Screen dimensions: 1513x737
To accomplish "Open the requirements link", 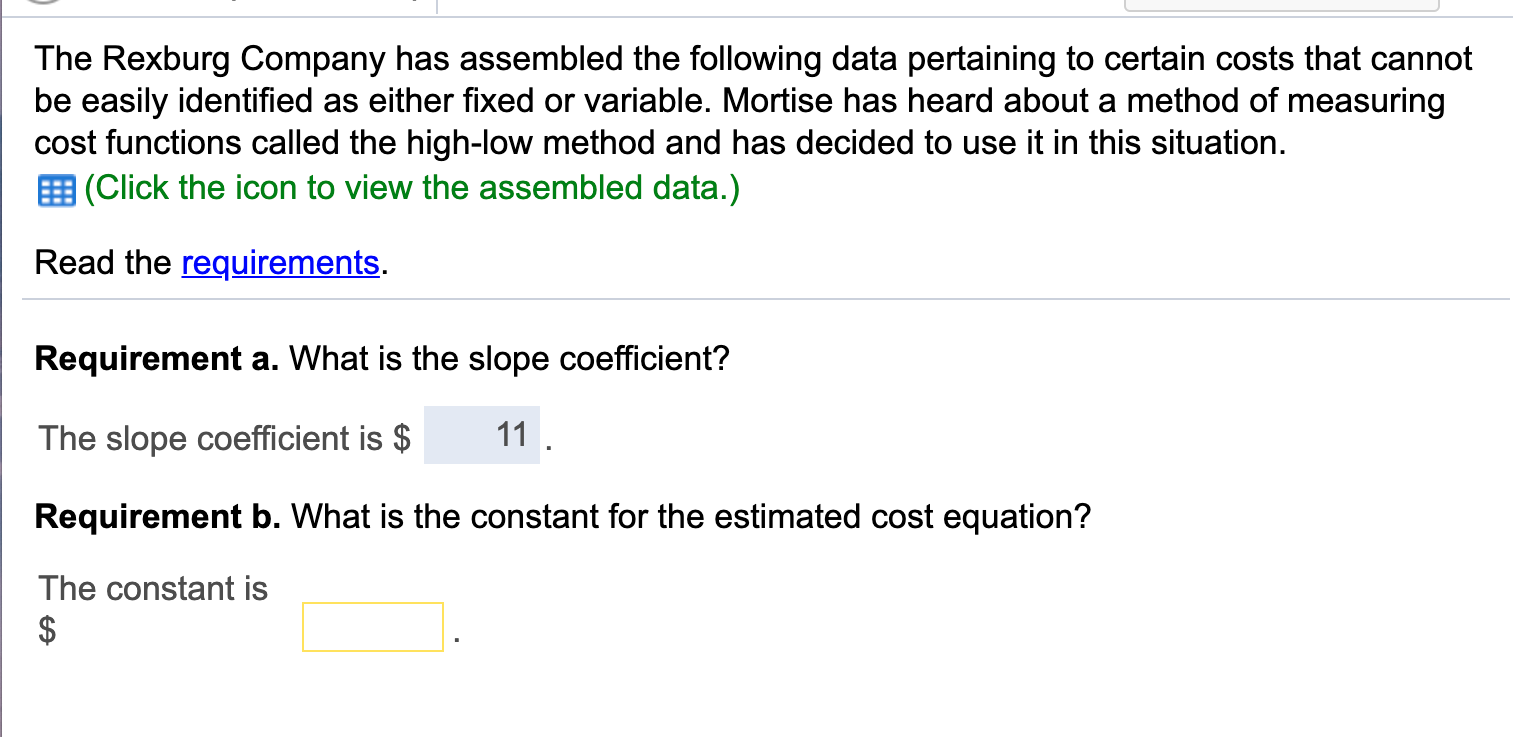I will click(280, 263).
